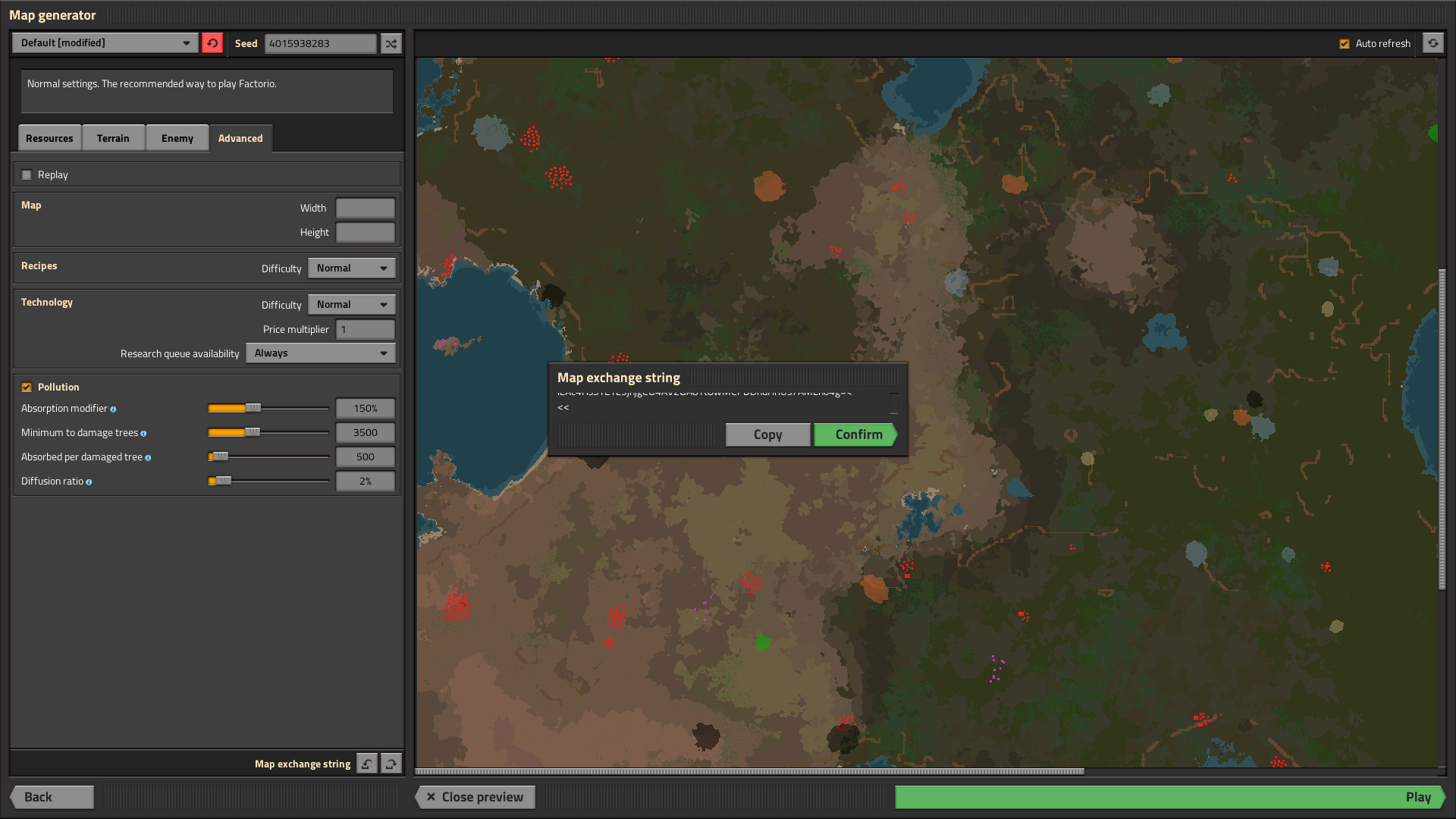Show Absorbed per damaged tree info icon
The image size is (1456, 819).
point(148,458)
